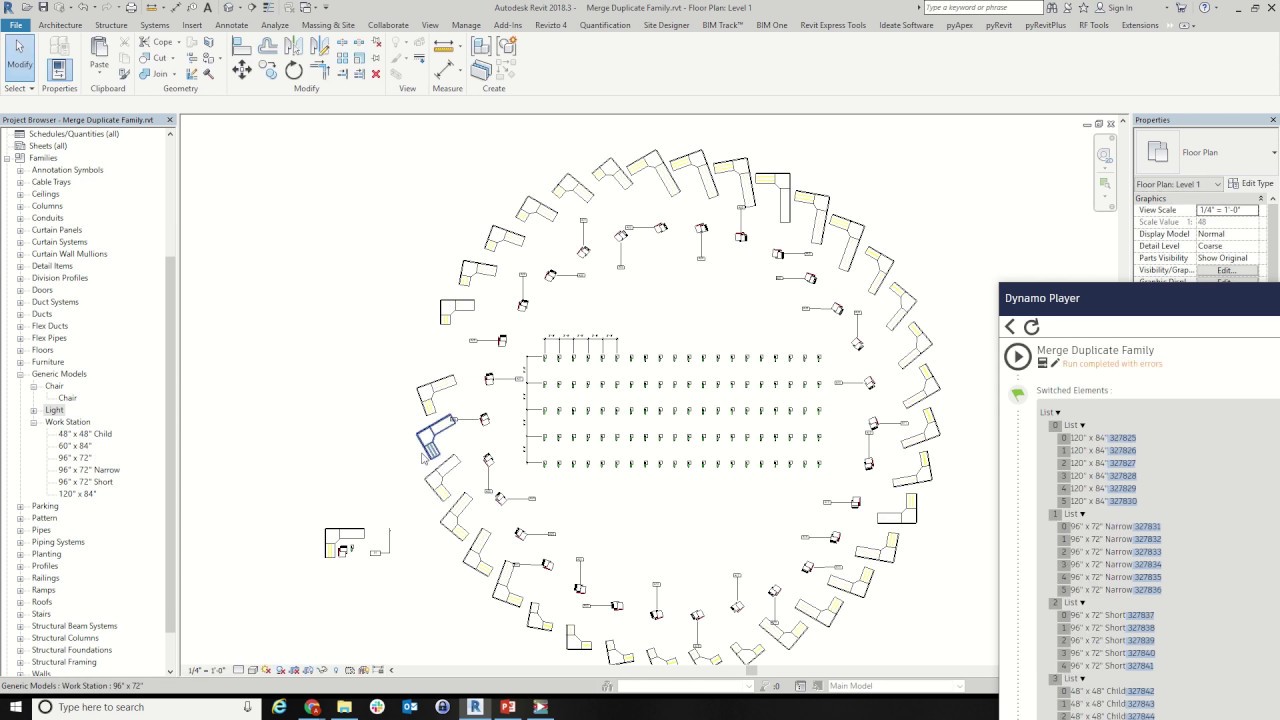Switch to the Annotate ribbon tab
This screenshot has height=720, width=1280.
click(x=231, y=25)
